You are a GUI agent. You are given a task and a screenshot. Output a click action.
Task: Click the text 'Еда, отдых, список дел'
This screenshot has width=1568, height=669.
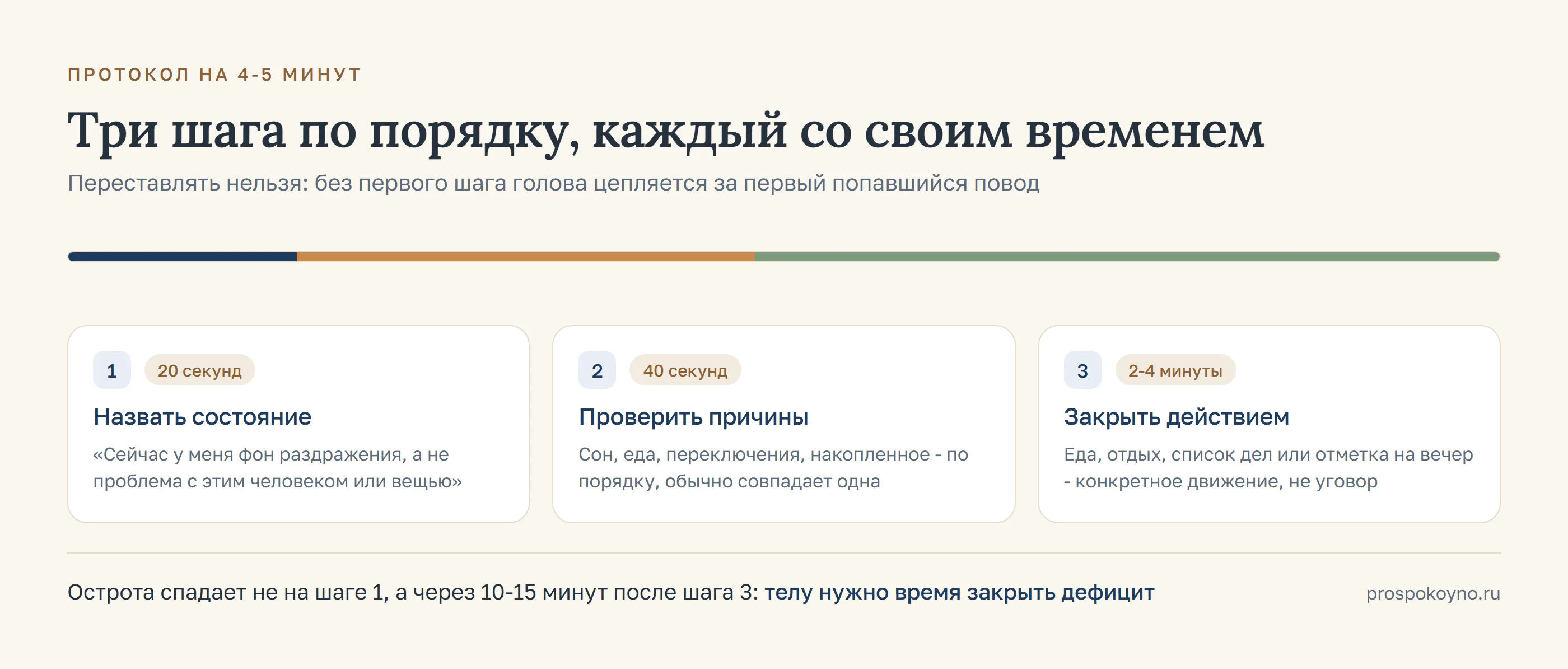click(x=1268, y=467)
